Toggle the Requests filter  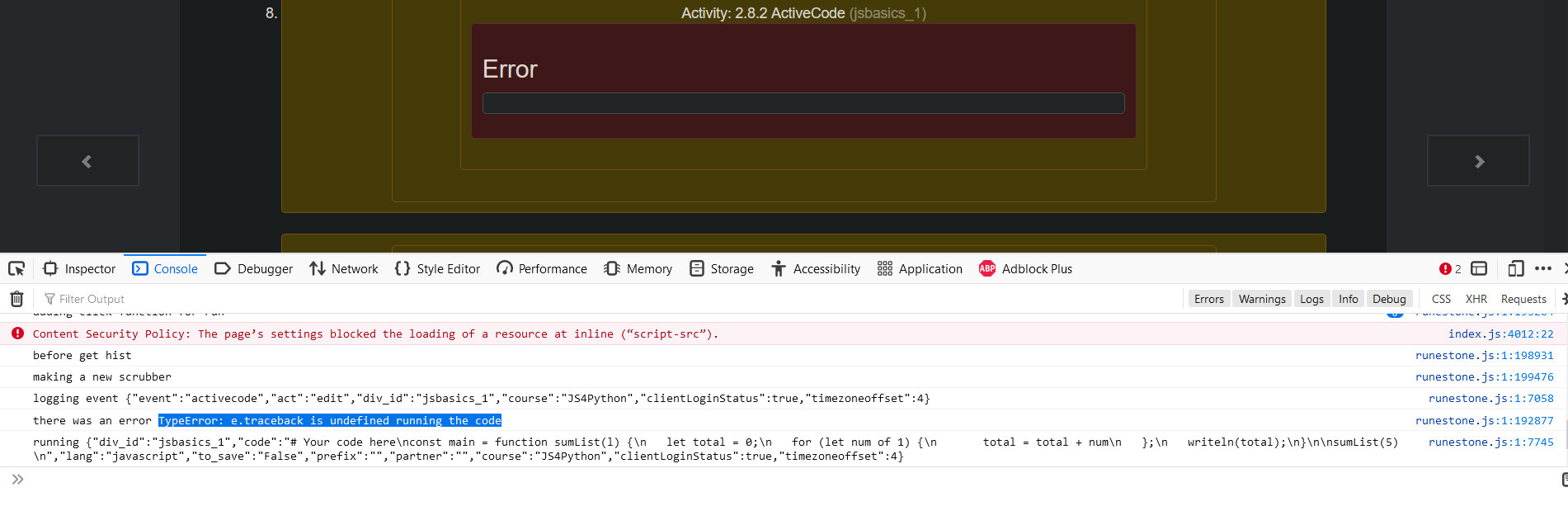[x=1523, y=299]
